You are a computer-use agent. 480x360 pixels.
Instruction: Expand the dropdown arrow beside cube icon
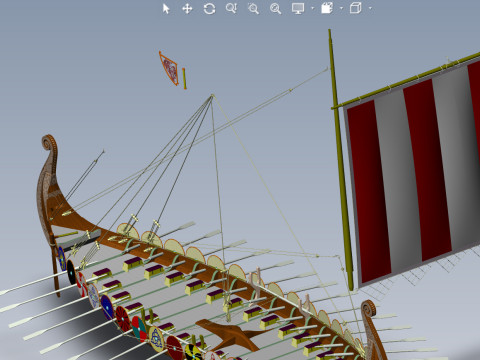click(370, 8)
